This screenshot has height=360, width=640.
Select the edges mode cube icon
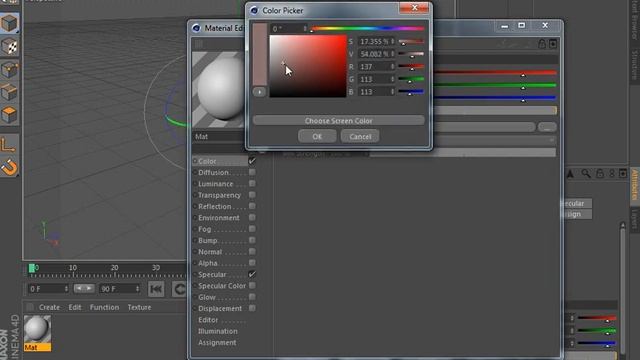tap(9, 93)
